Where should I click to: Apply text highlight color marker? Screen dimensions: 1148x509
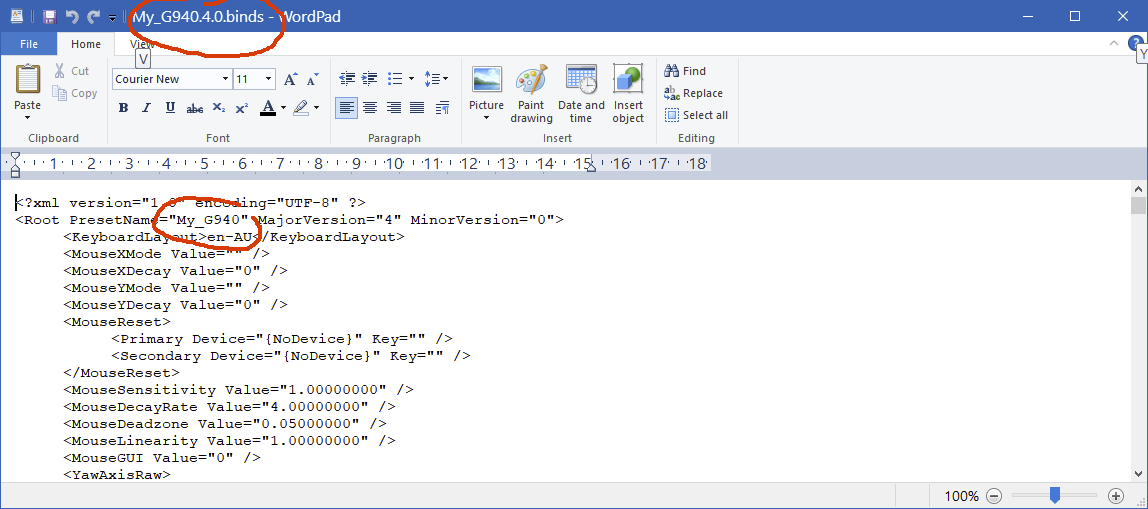(x=300, y=108)
